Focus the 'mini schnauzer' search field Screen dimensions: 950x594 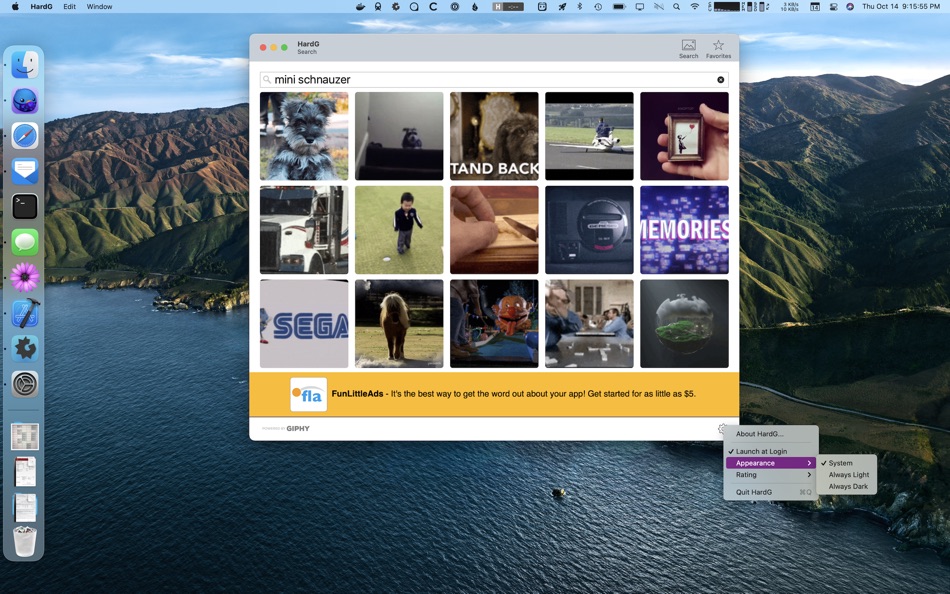494,79
